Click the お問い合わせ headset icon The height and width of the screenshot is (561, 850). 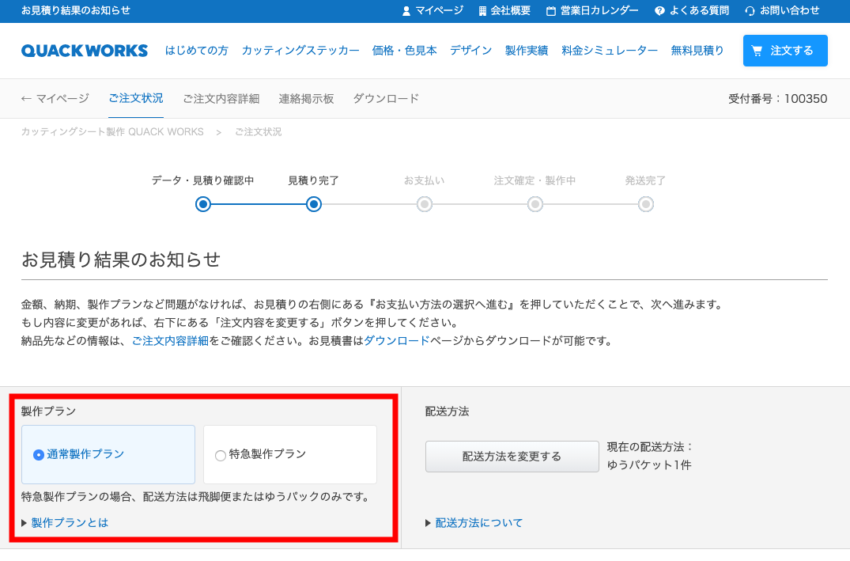click(x=750, y=11)
